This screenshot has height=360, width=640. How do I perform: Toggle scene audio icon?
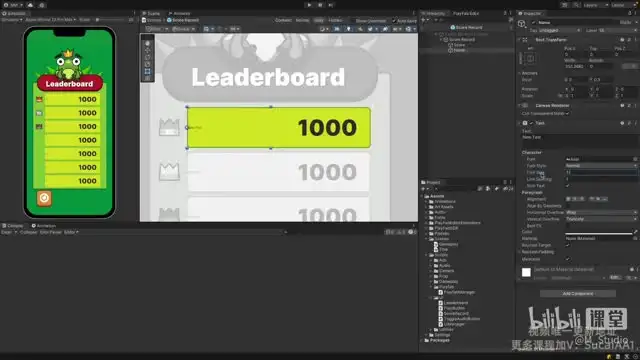coord(360,29)
